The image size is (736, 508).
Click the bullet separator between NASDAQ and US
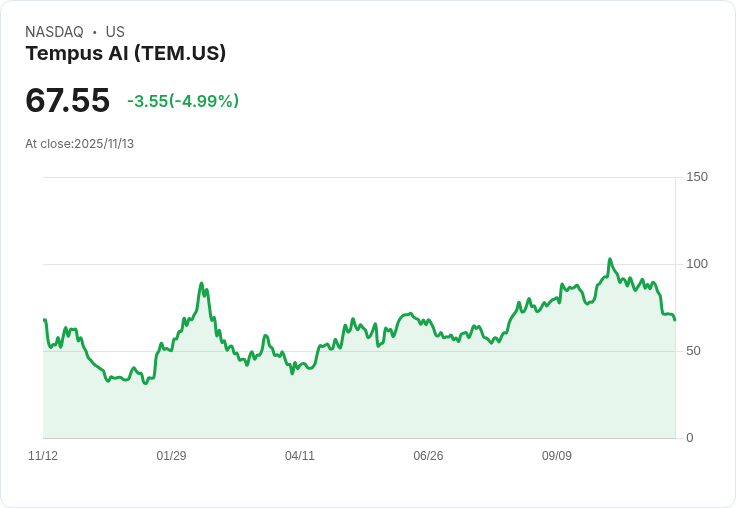click(x=95, y=32)
